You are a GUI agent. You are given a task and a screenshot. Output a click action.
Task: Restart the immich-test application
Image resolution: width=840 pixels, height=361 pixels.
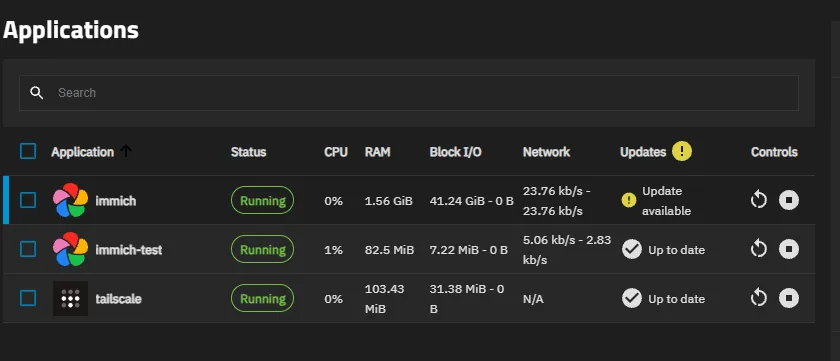tap(759, 249)
